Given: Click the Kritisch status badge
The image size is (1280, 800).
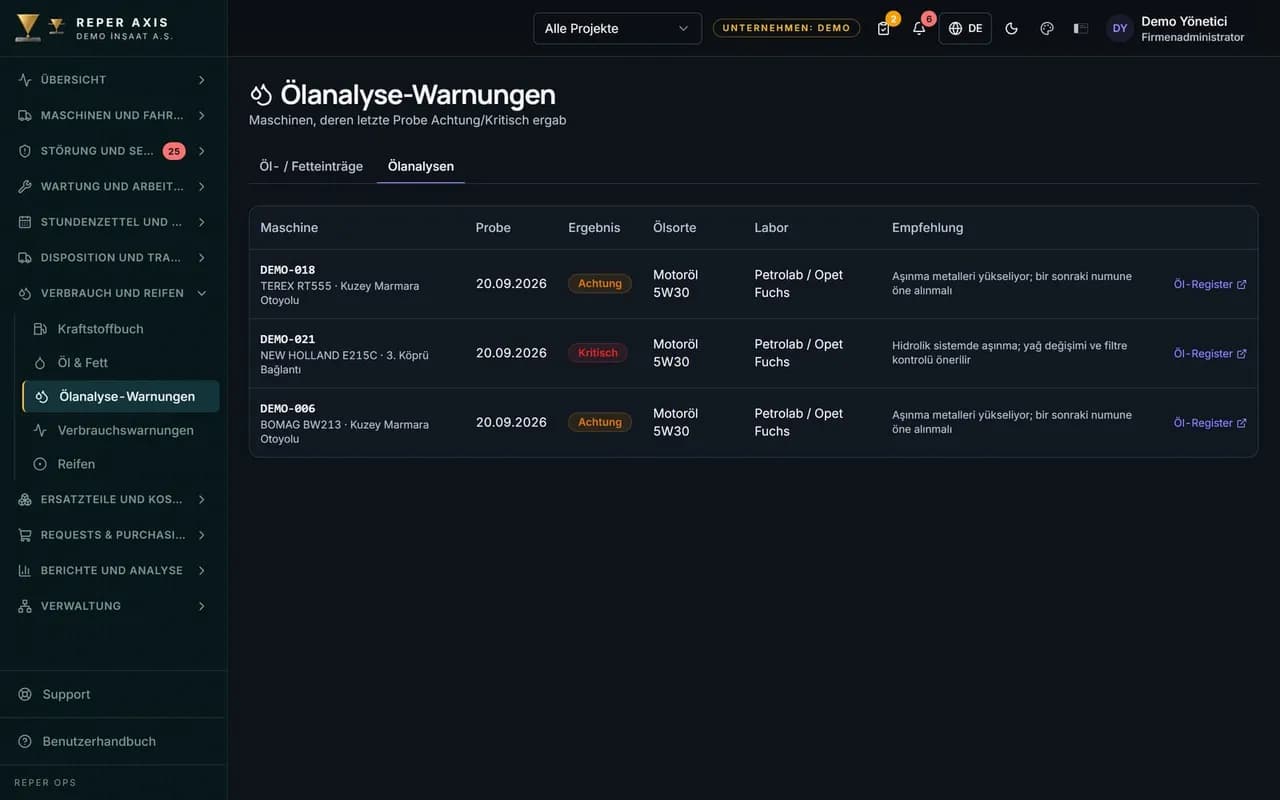Looking at the screenshot, I should [x=598, y=353].
